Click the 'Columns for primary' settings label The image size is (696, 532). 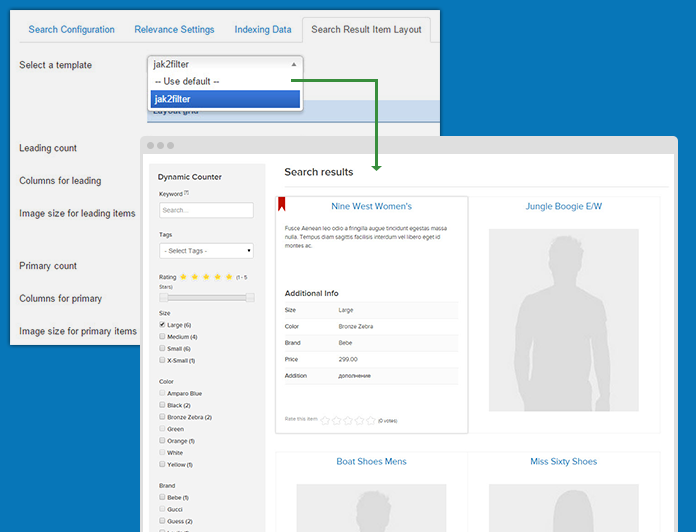point(60,299)
